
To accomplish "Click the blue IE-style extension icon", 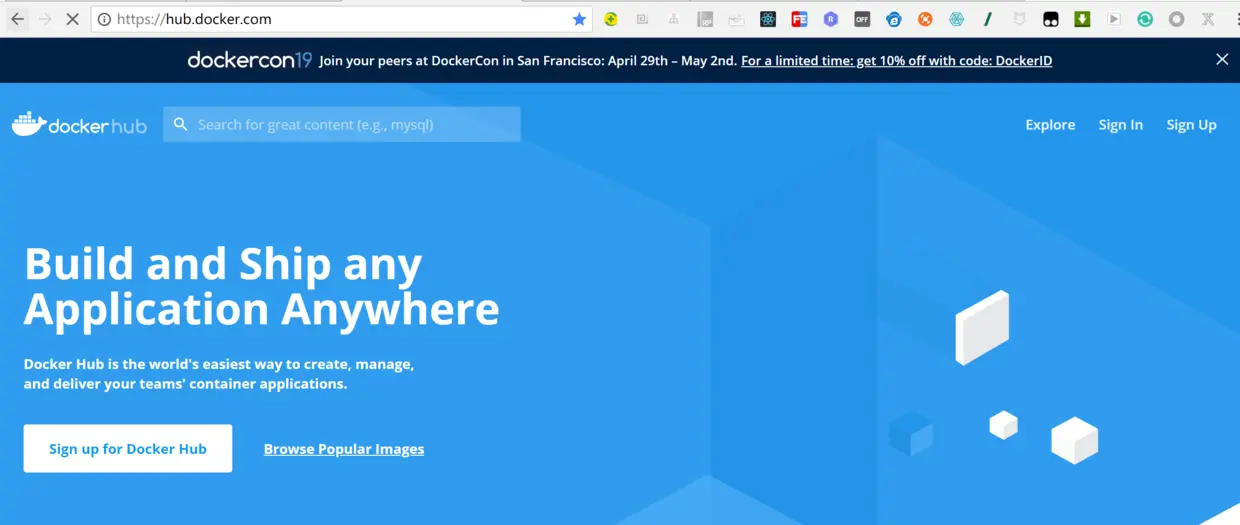I will tap(894, 19).
